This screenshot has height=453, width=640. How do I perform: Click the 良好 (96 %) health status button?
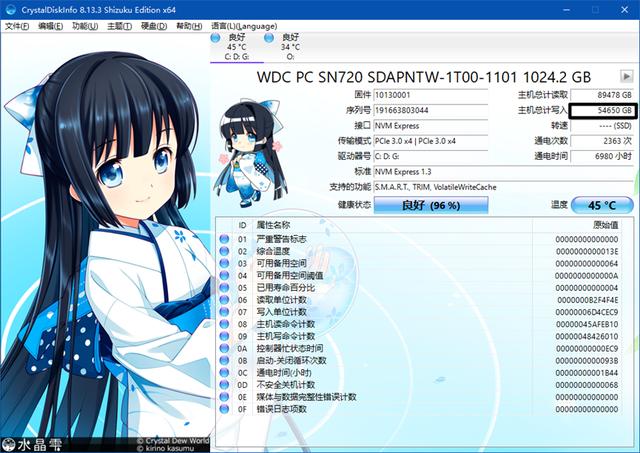pos(431,205)
